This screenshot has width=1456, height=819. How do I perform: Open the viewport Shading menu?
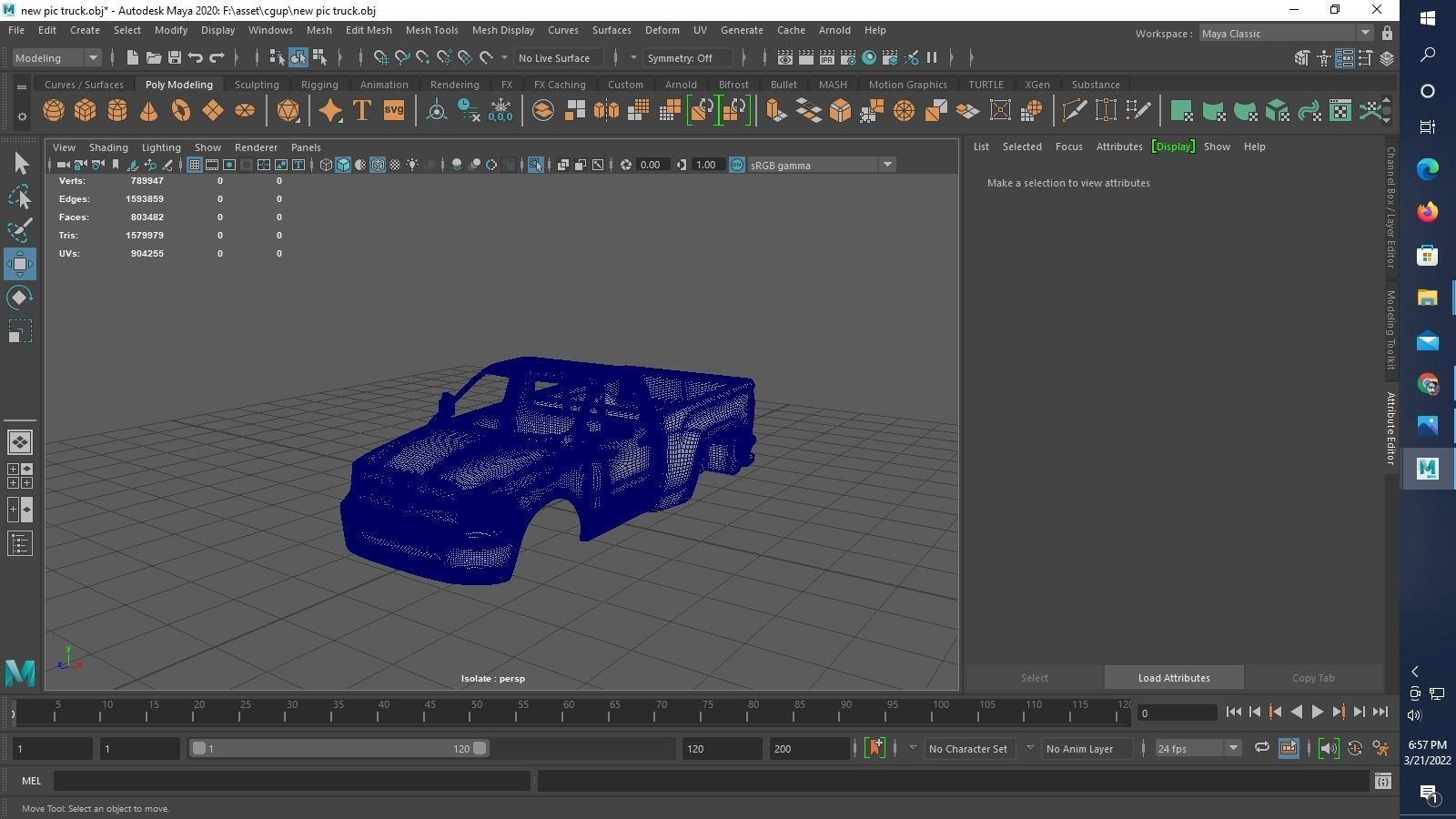pyautogui.click(x=108, y=147)
